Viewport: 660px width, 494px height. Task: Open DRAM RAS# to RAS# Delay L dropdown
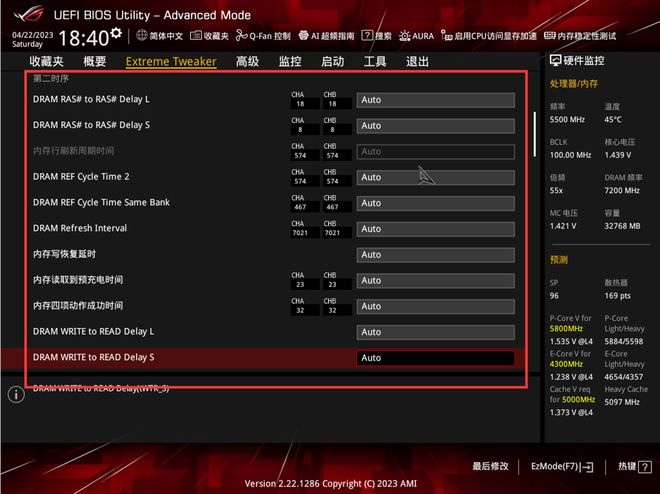click(x=435, y=100)
